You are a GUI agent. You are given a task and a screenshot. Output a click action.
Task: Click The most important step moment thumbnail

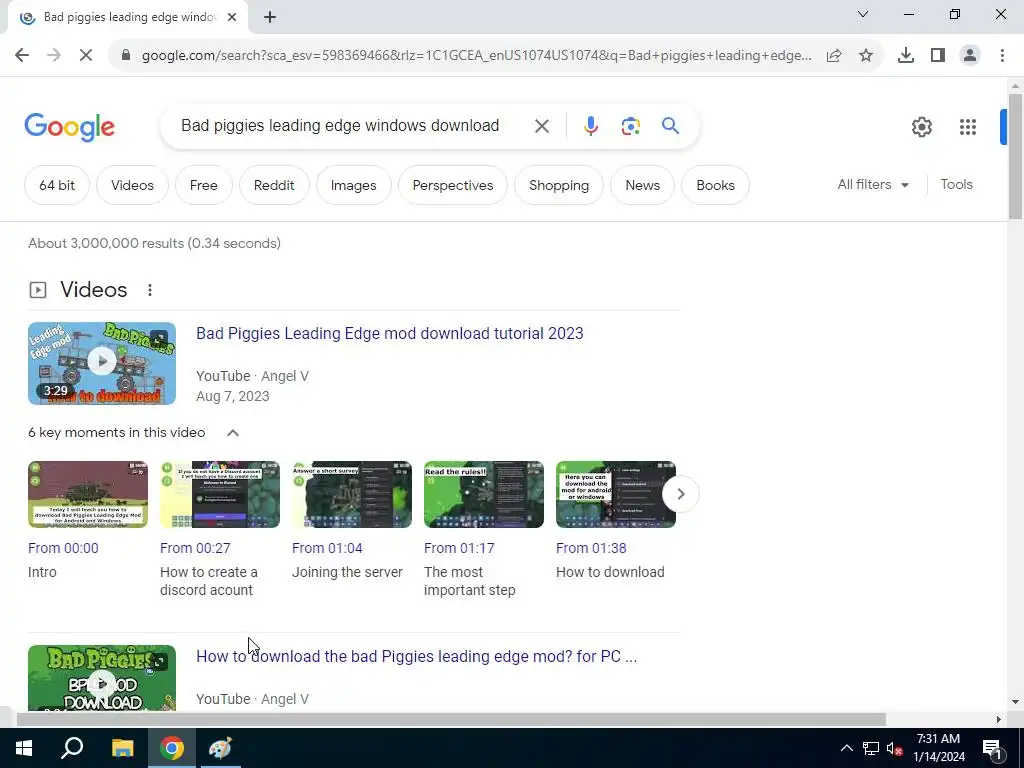tap(484, 494)
